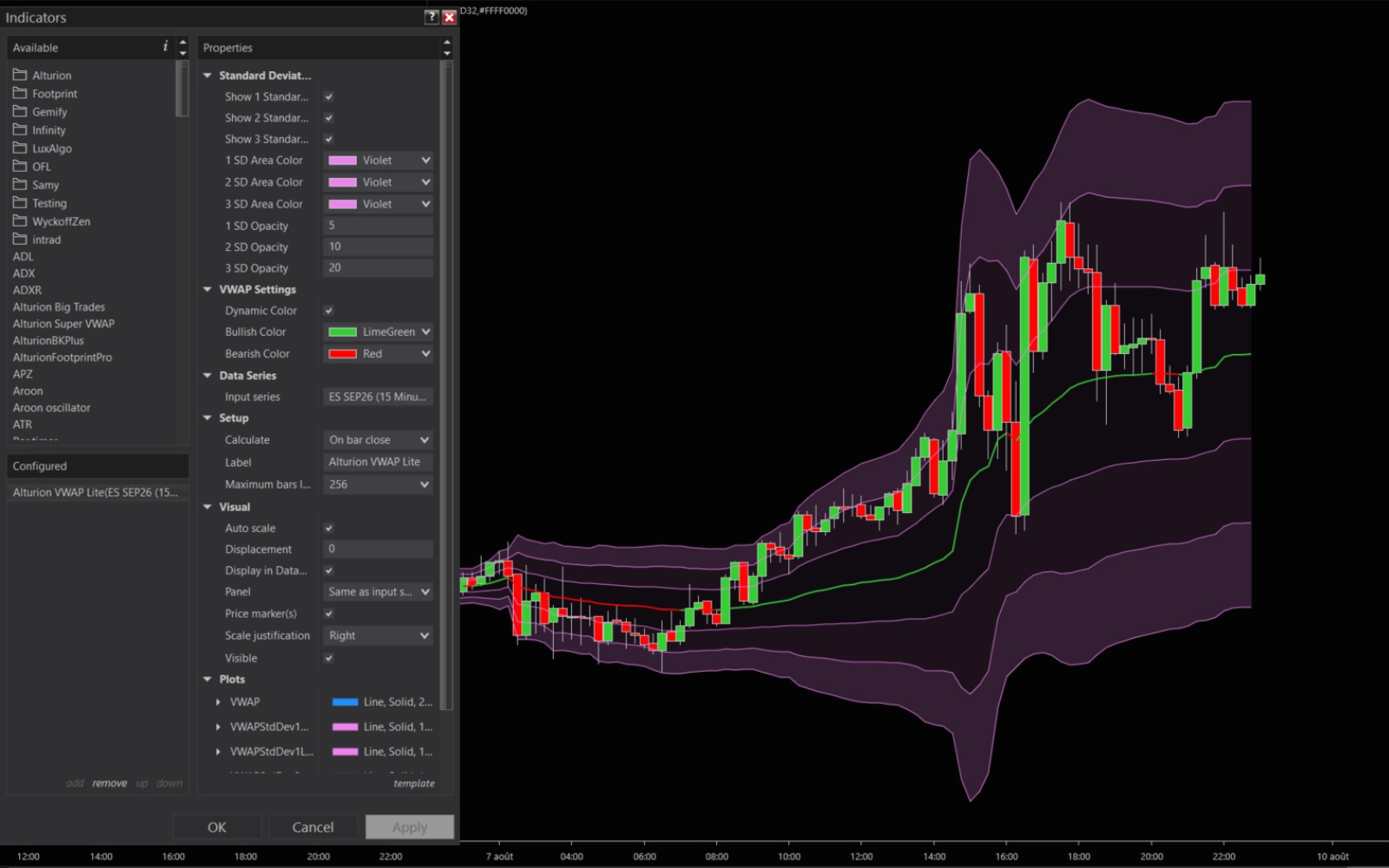The width and height of the screenshot is (1389, 868).
Task: Select Alturion Big Trades indicator
Action: pyautogui.click(x=59, y=306)
